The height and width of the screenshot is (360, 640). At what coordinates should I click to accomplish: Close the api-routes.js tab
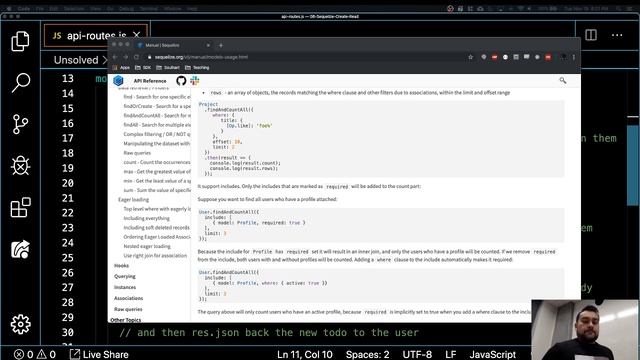[x=137, y=36]
